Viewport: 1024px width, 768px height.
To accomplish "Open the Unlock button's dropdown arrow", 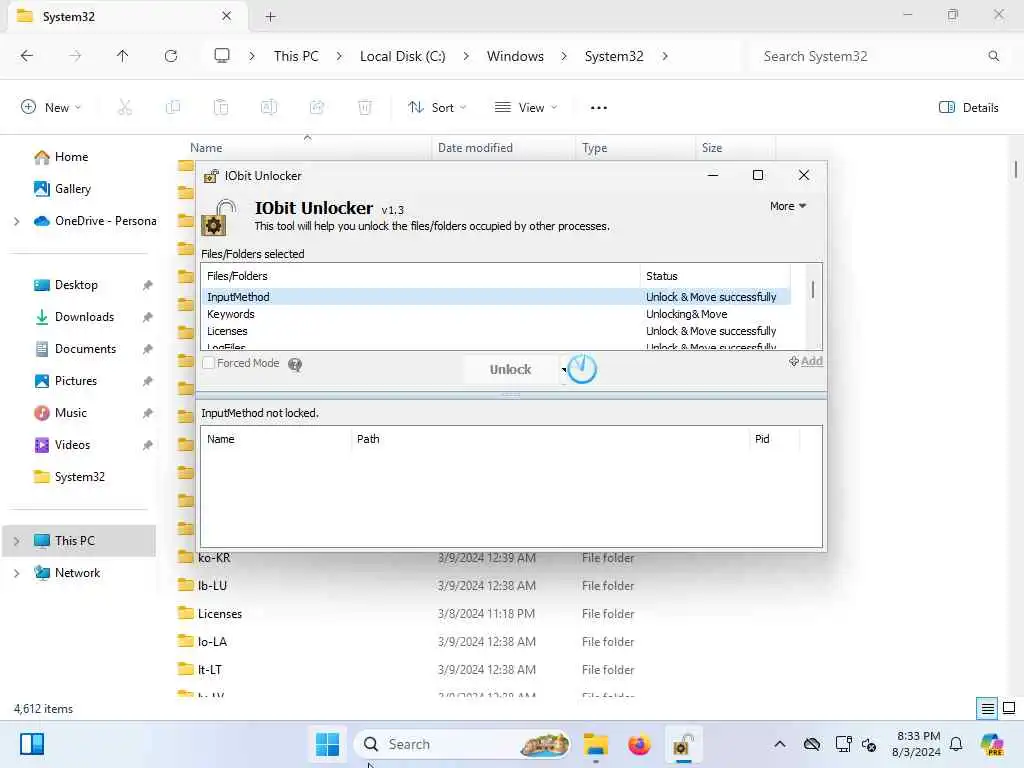I will tap(564, 370).
